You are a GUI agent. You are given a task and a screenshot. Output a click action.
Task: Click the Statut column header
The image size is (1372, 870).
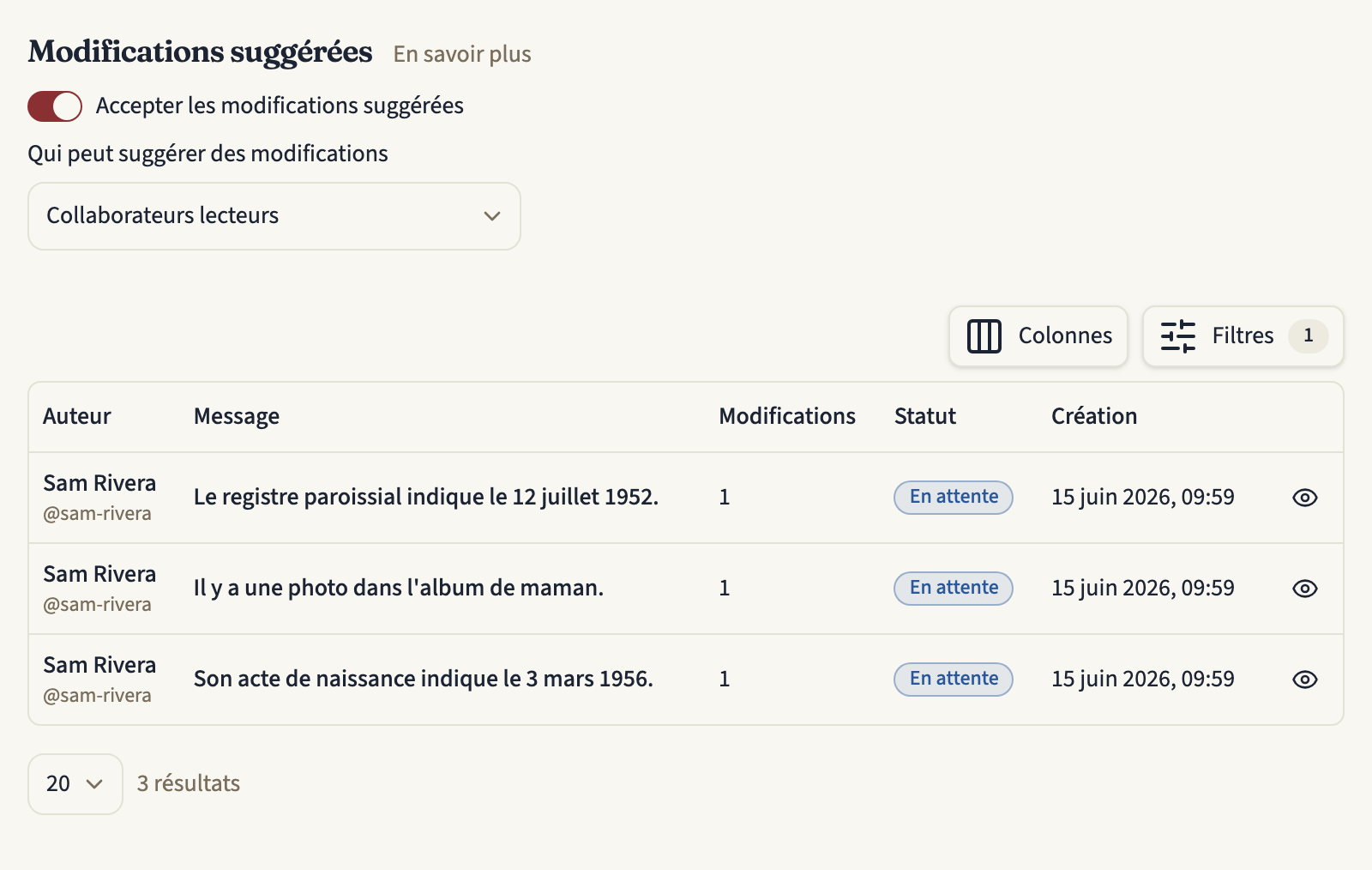point(925,416)
